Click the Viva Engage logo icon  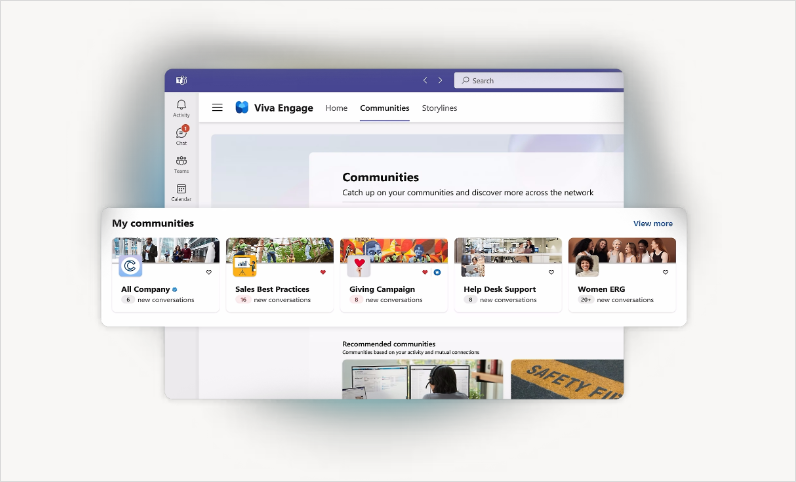[x=242, y=107]
